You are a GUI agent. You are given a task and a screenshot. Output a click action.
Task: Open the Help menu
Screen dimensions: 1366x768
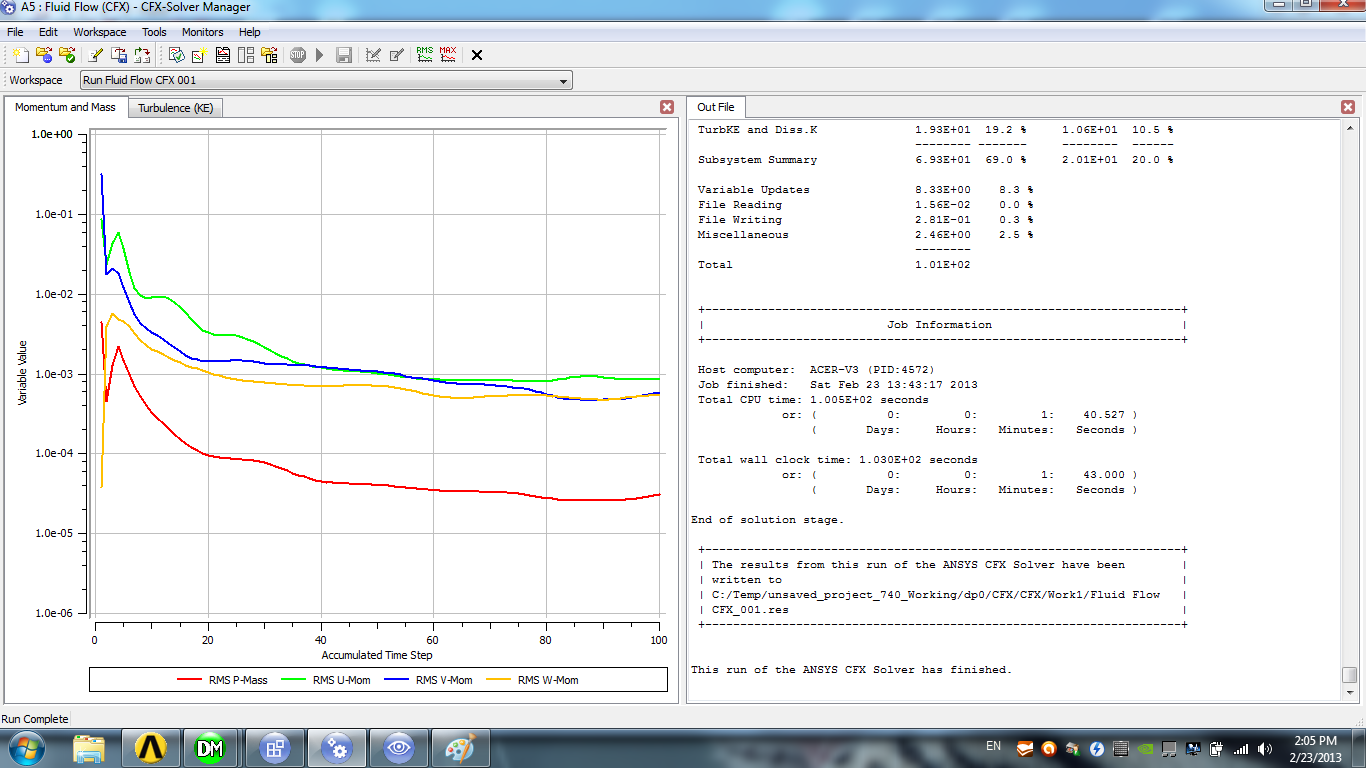coord(249,32)
